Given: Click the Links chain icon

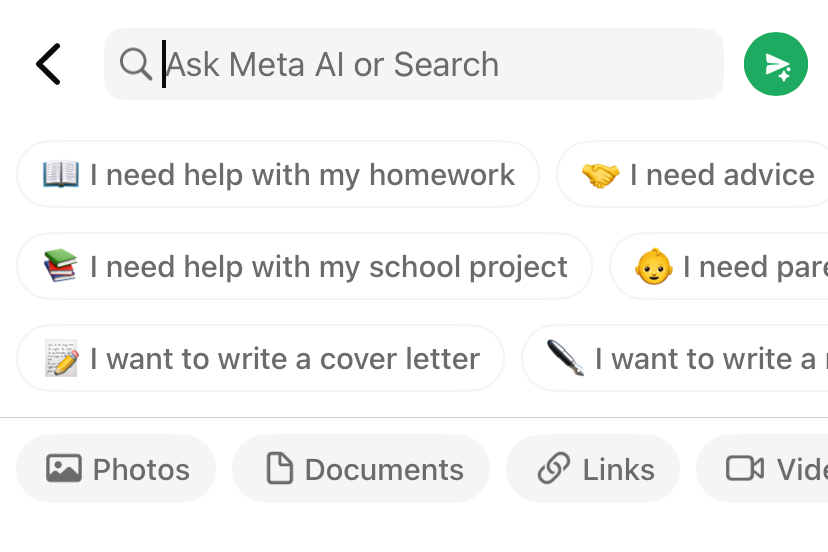Looking at the screenshot, I should tap(553, 469).
